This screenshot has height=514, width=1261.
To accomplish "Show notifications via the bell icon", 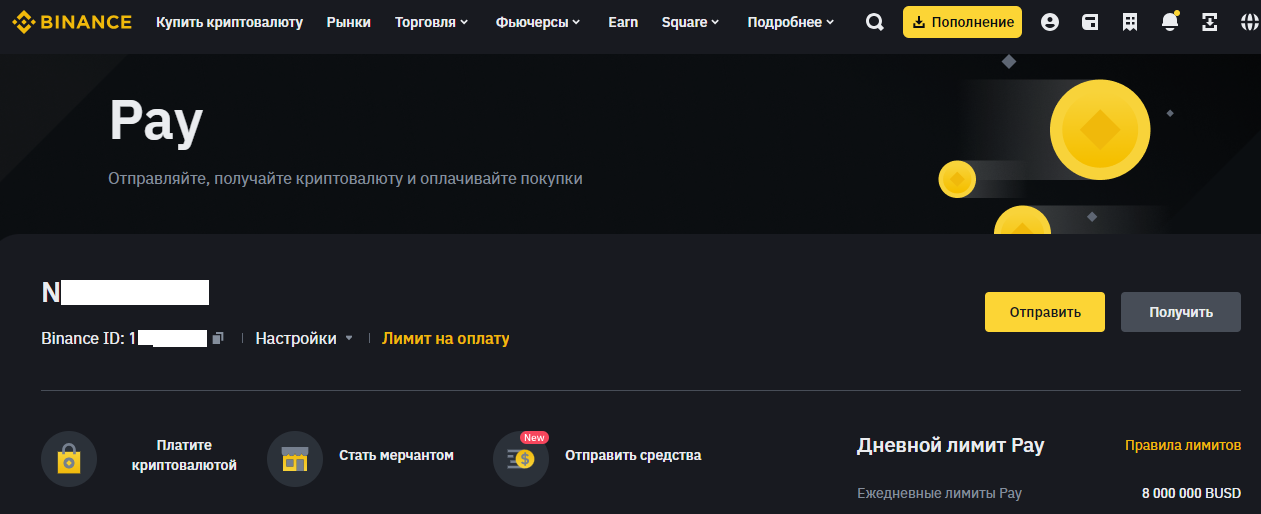I will coord(1170,22).
